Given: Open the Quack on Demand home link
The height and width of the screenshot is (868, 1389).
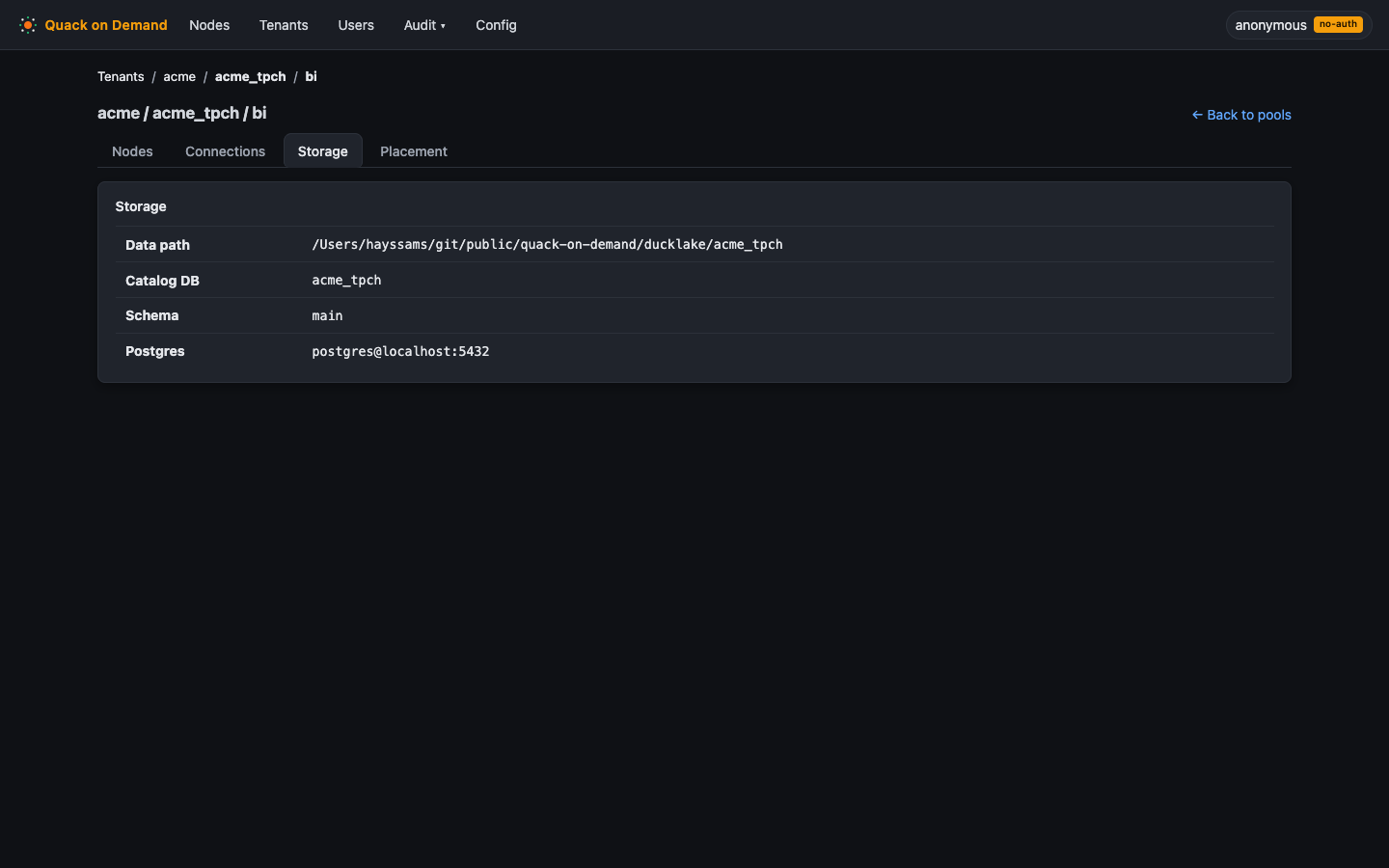Looking at the screenshot, I should coord(94,25).
